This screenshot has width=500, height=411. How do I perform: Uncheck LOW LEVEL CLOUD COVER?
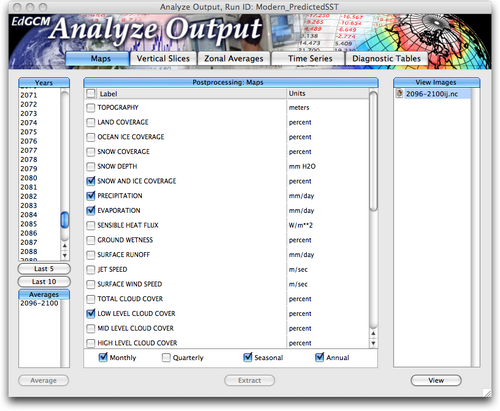[90, 313]
